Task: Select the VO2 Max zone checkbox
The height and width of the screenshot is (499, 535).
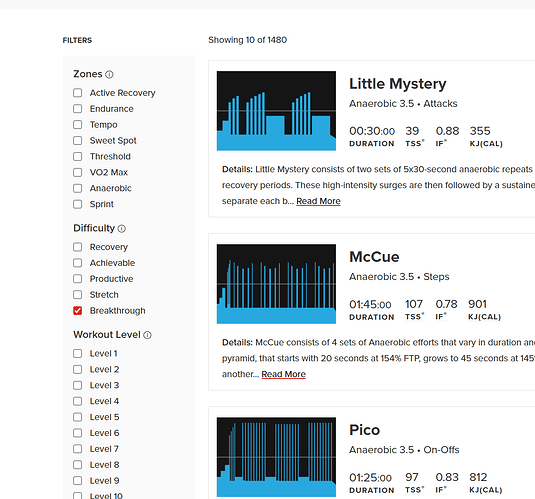Action: 77,172
